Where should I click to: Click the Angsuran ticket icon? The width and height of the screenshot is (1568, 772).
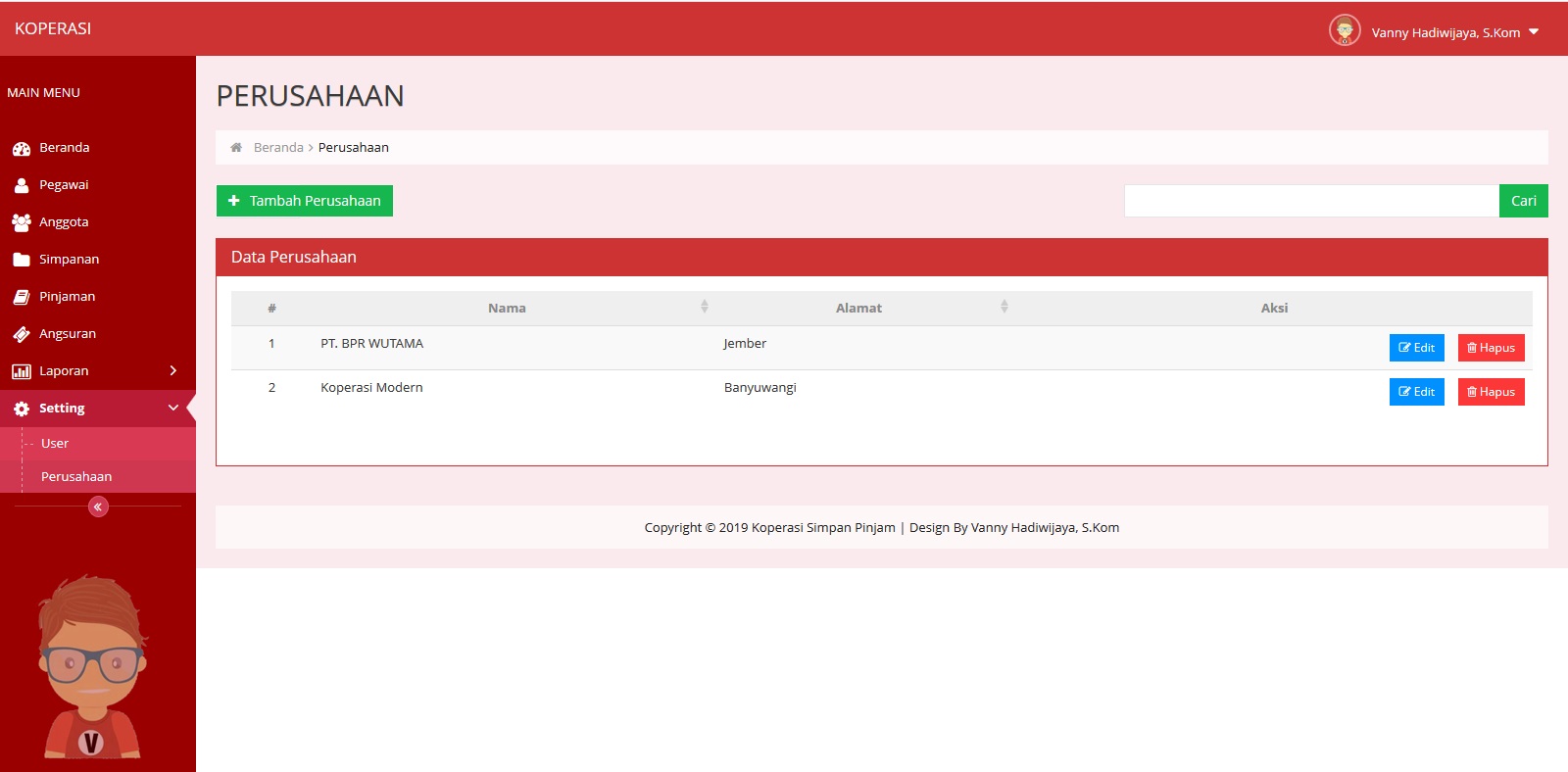[x=22, y=334]
